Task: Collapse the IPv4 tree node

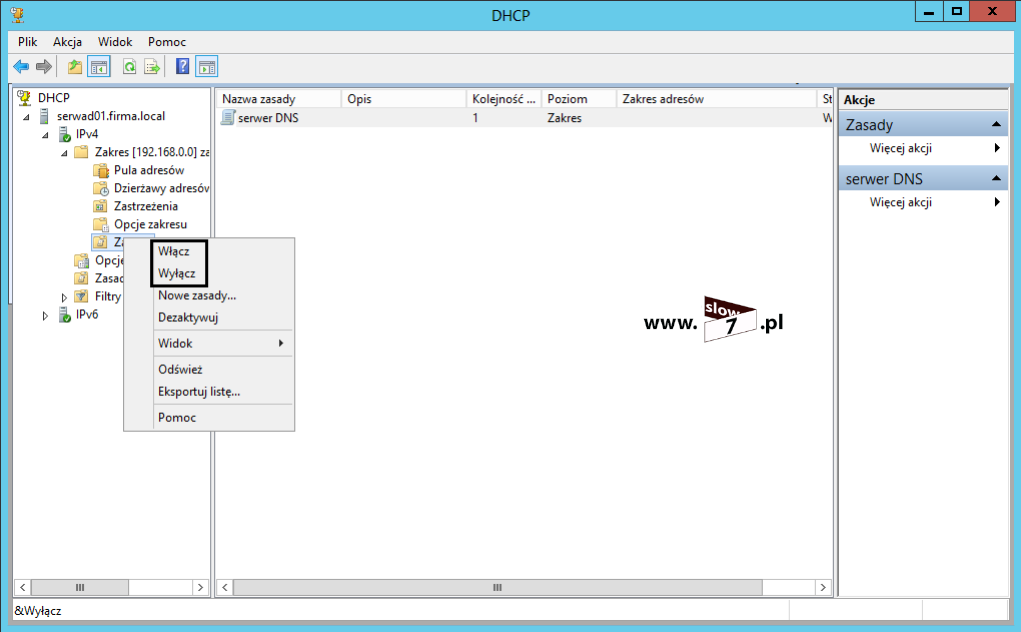Action: point(45,134)
